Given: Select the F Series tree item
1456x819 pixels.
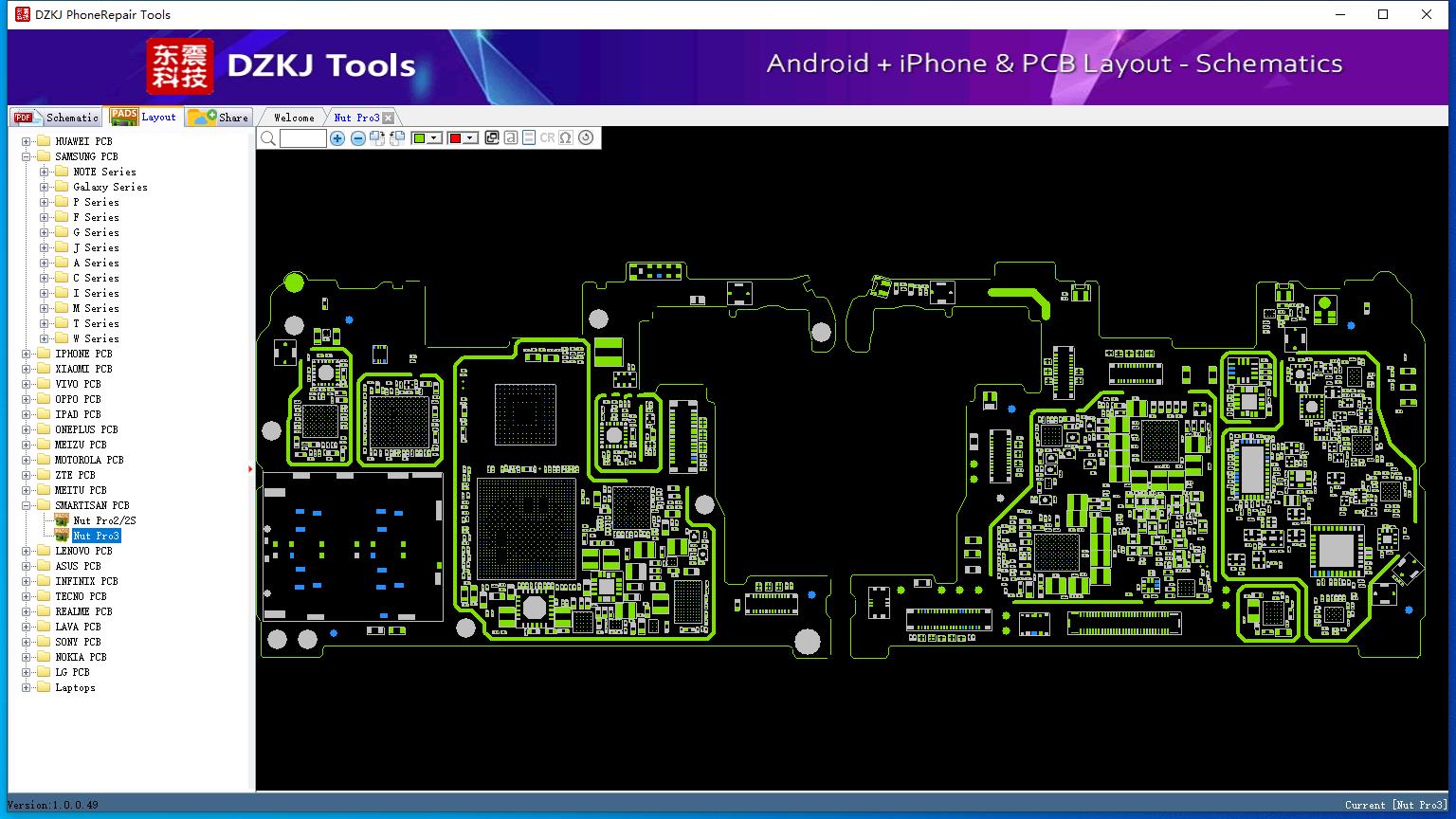Looking at the screenshot, I should pyautogui.click(x=96, y=217).
